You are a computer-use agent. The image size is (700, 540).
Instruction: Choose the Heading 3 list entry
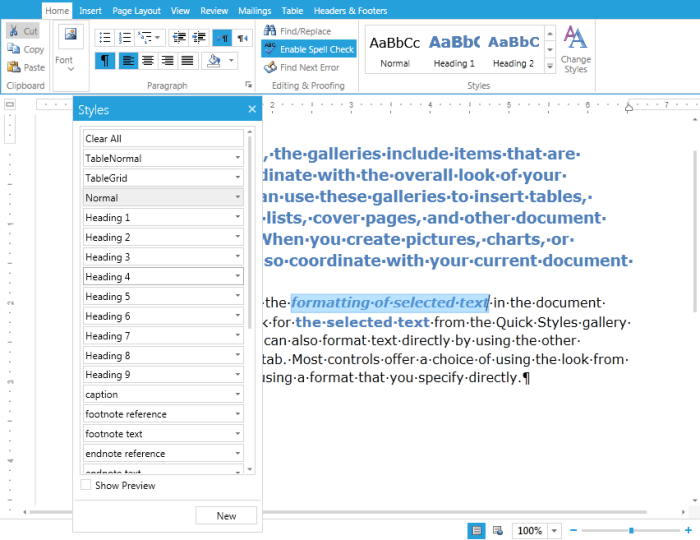[x=163, y=257]
